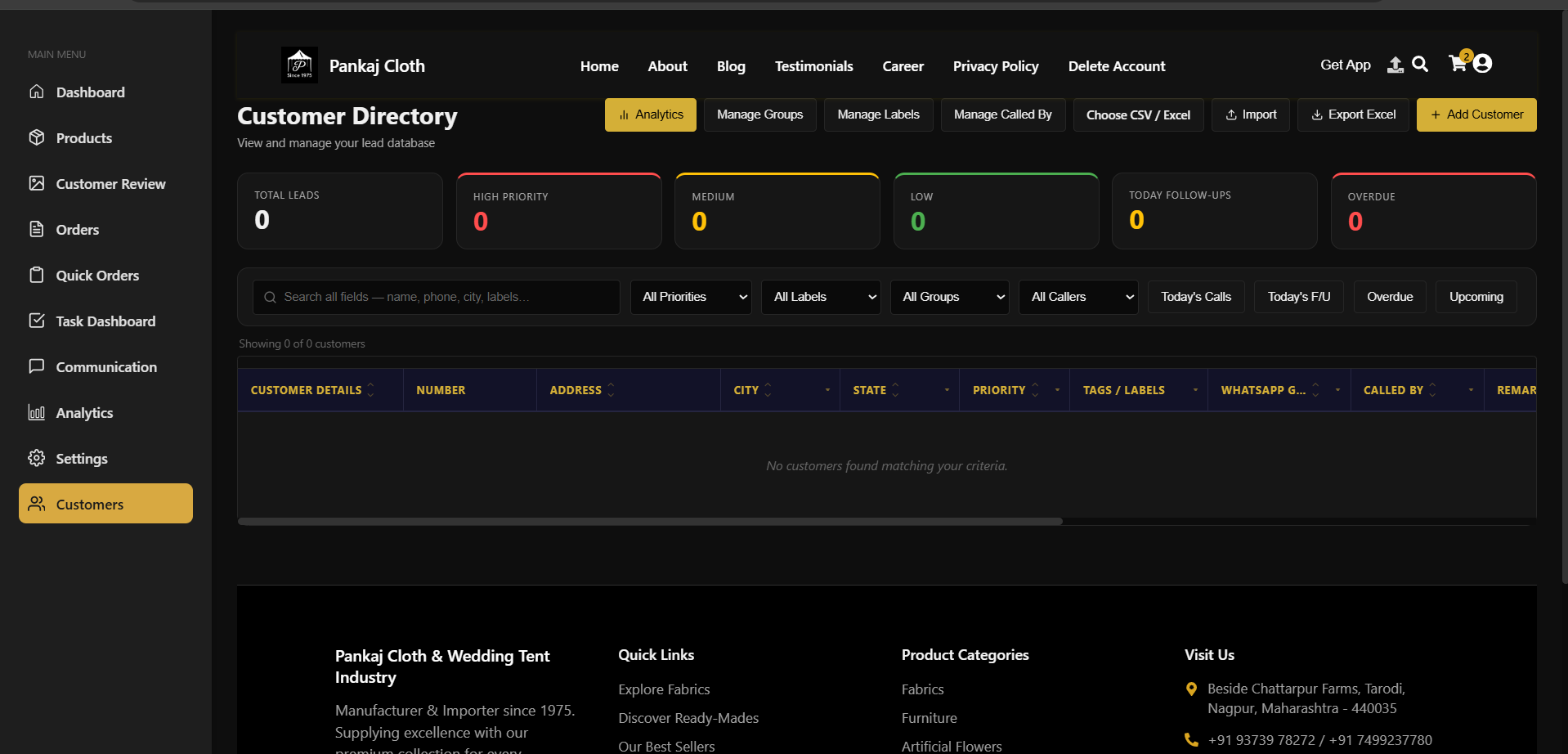Viewport: 1568px width, 754px height.
Task: Open the Explore Fabrics footer link
Action: [x=664, y=689]
